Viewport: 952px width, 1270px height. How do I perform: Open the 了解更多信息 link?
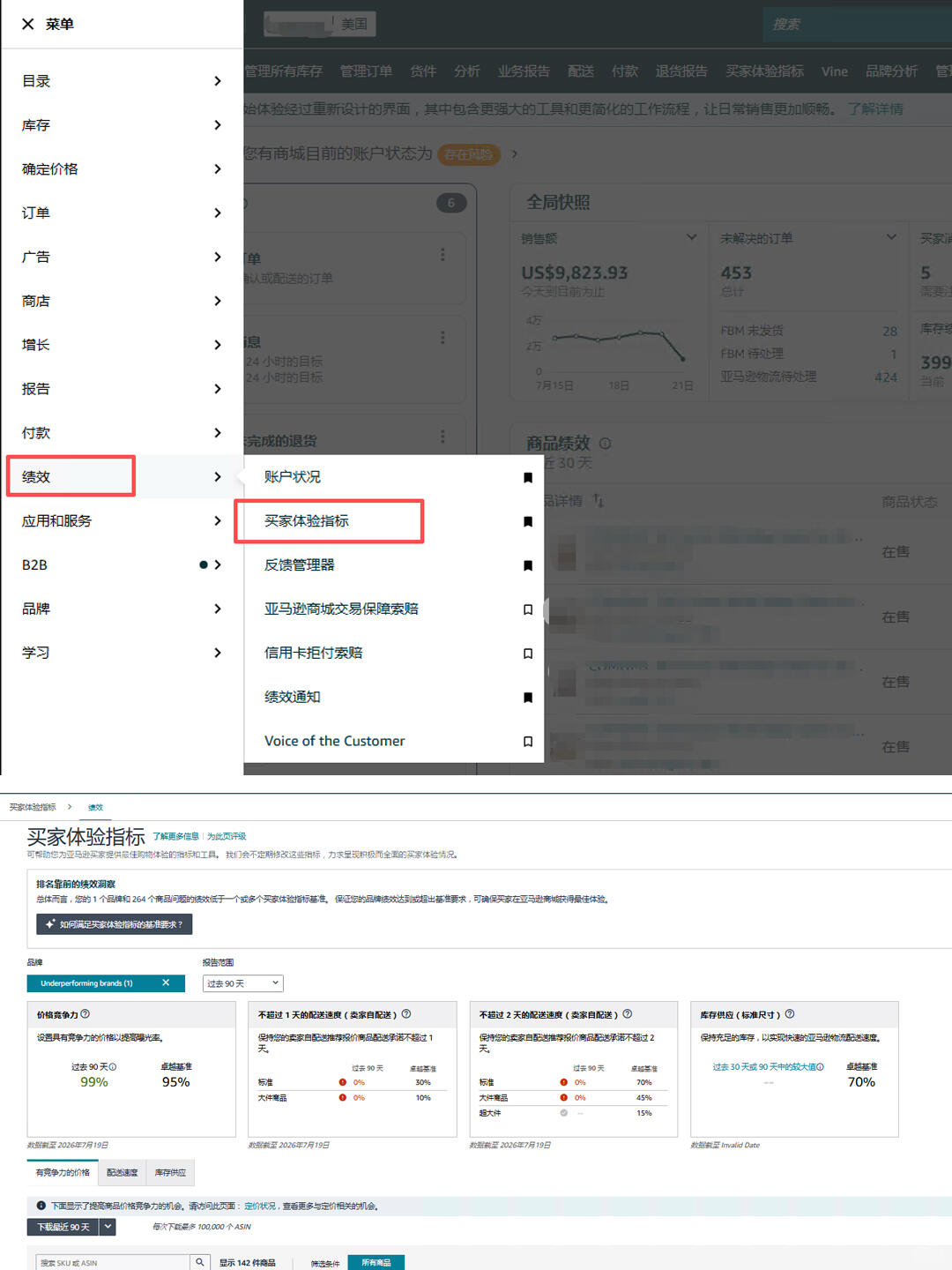[175, 836]
